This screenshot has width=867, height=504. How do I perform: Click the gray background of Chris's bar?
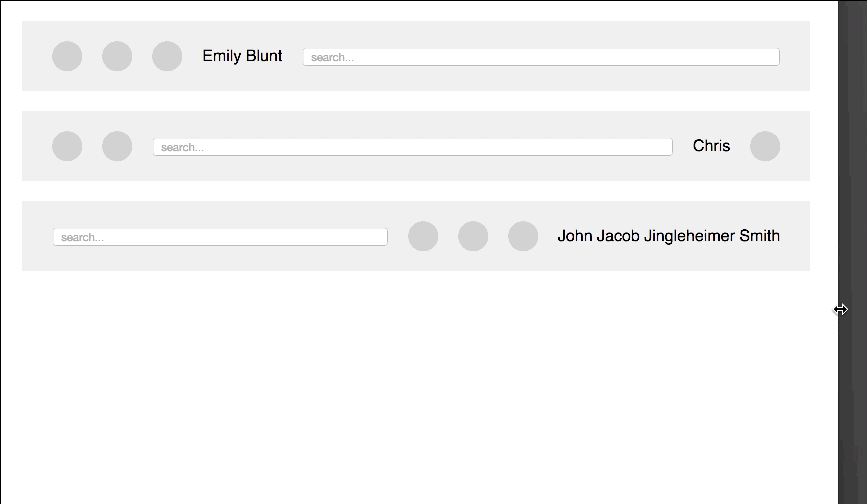[416, 172]
